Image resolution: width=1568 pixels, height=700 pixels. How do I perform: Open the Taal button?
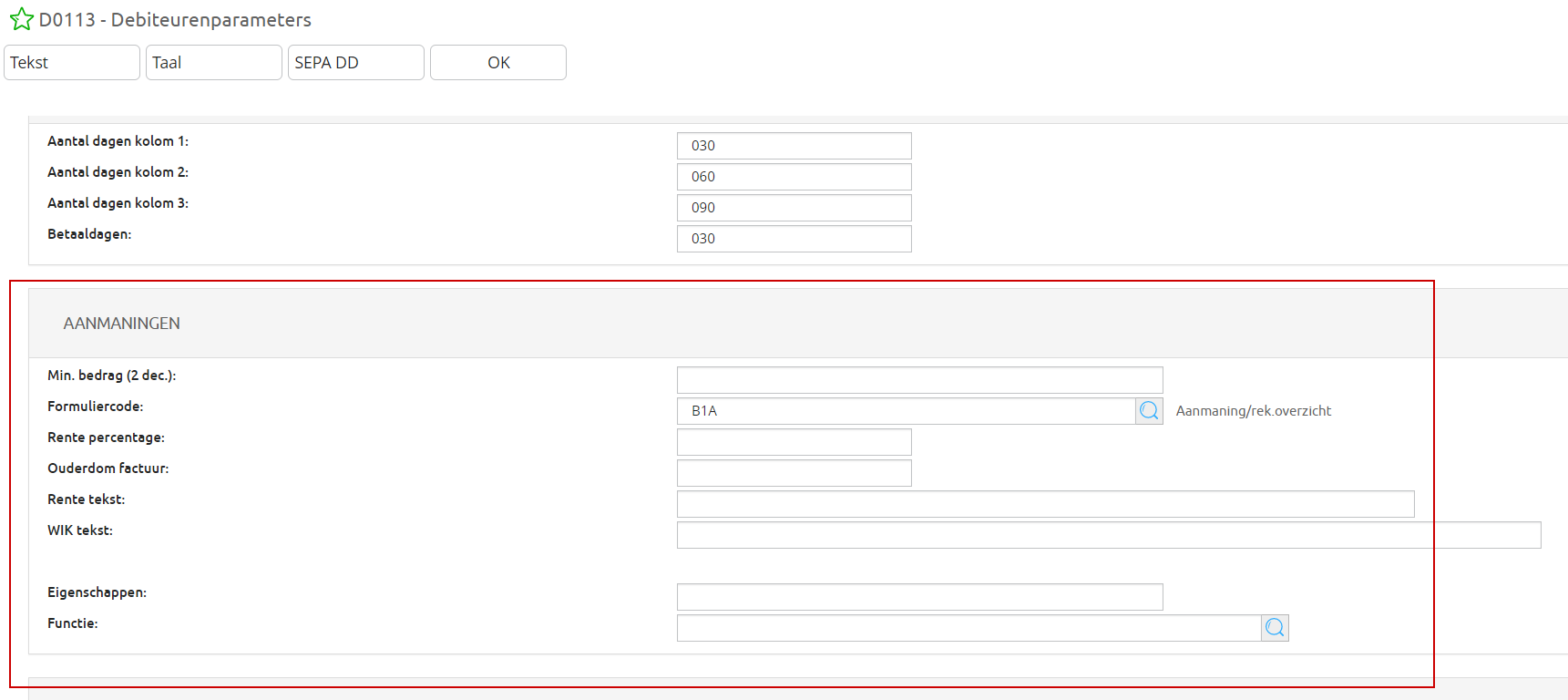pos(214,63)
